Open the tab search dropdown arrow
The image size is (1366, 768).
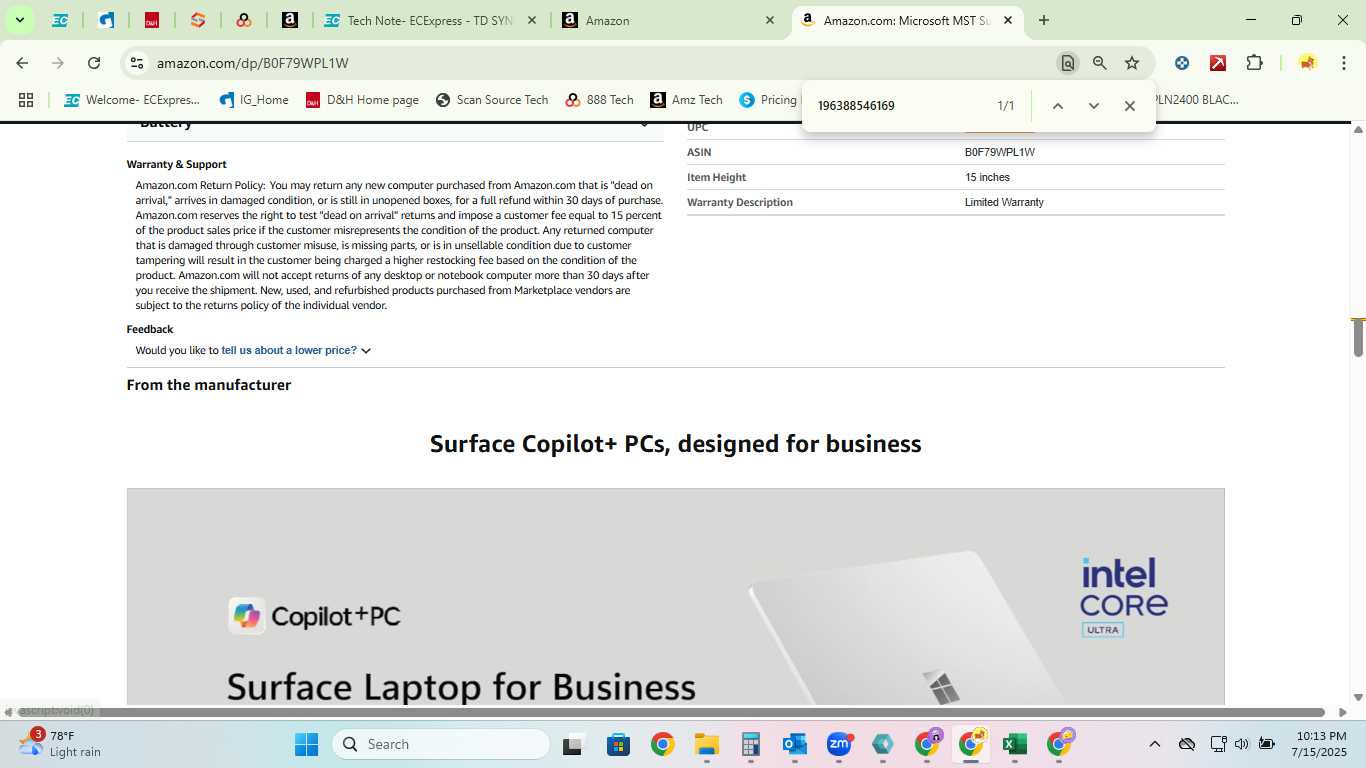19,20
